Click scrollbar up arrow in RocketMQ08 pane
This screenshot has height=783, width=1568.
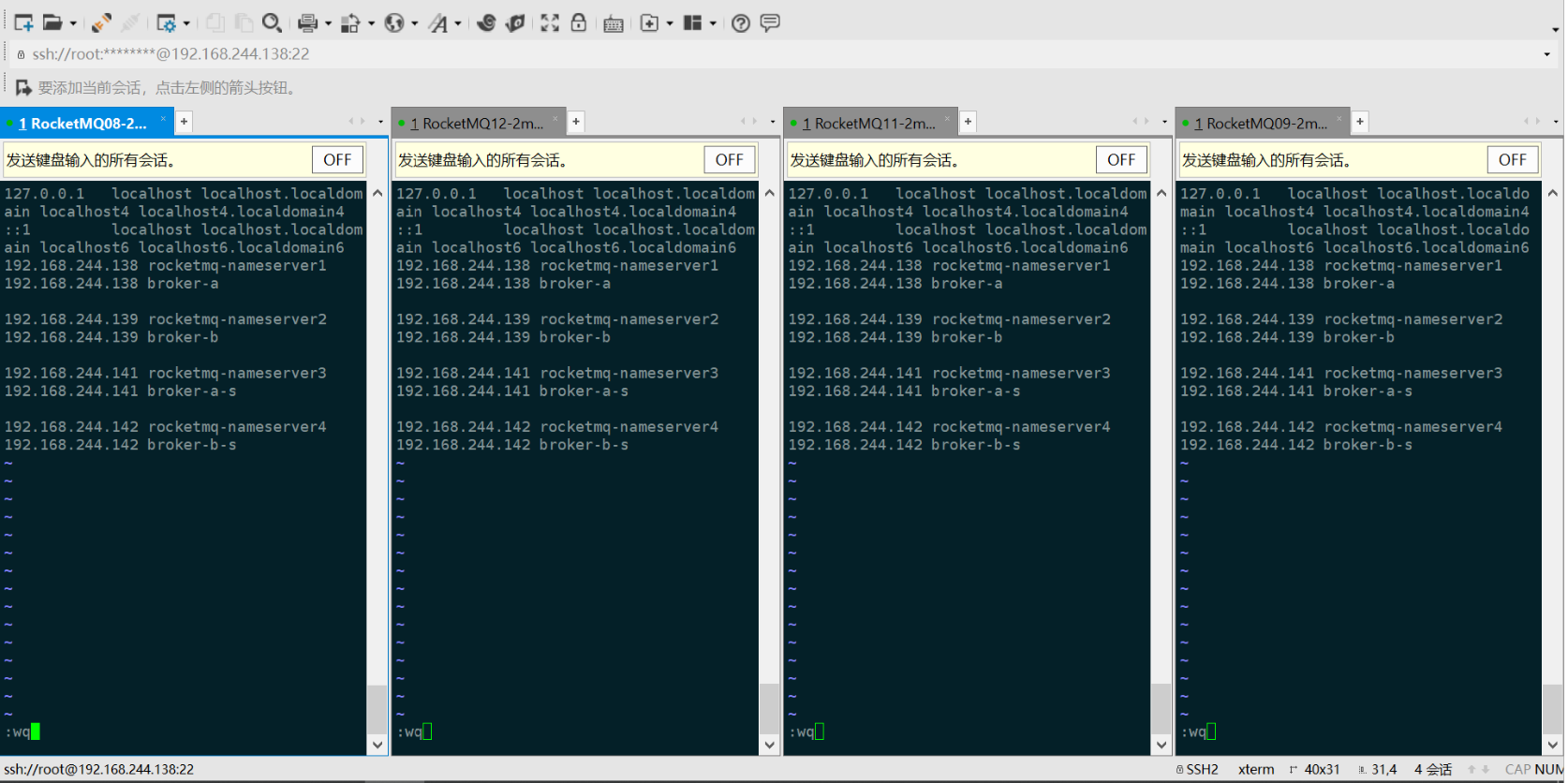[377, 193]
